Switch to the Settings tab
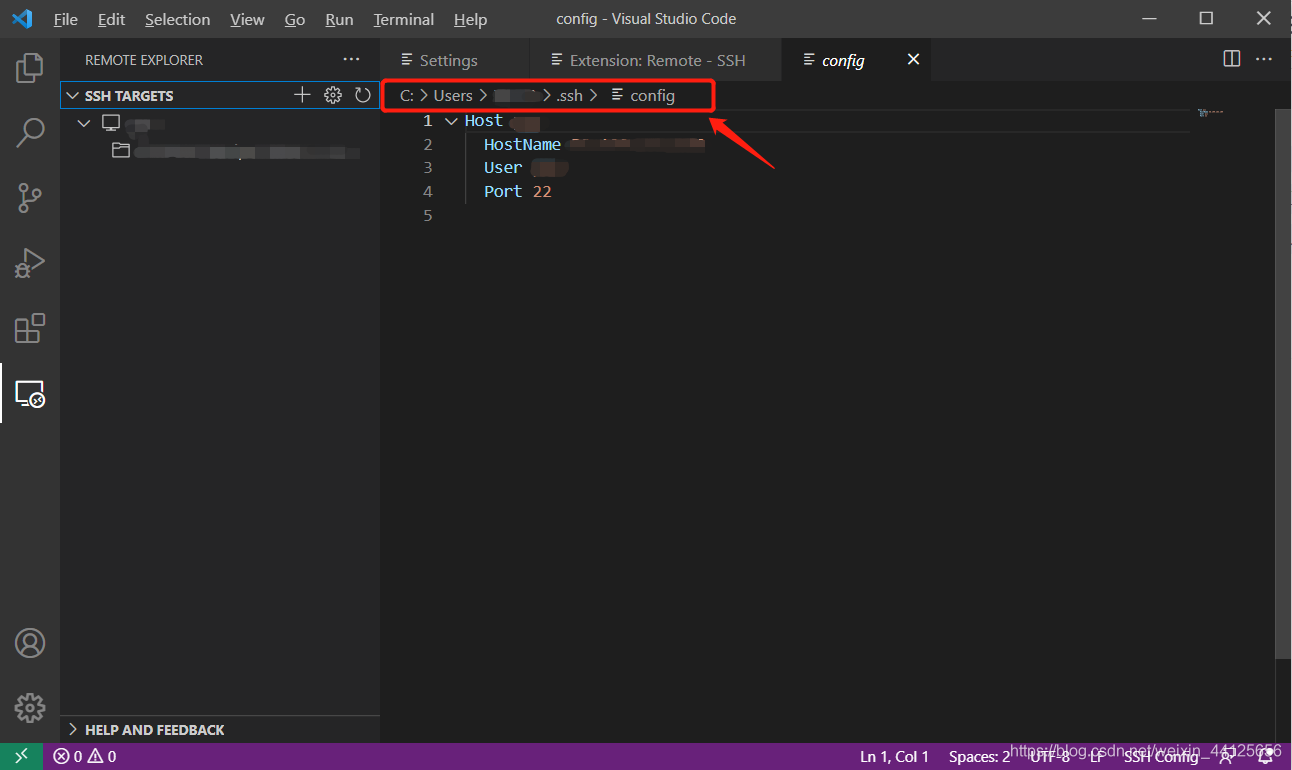This screenshot has width=1292, height=770. pyautogui.click(x=455, y=60)
